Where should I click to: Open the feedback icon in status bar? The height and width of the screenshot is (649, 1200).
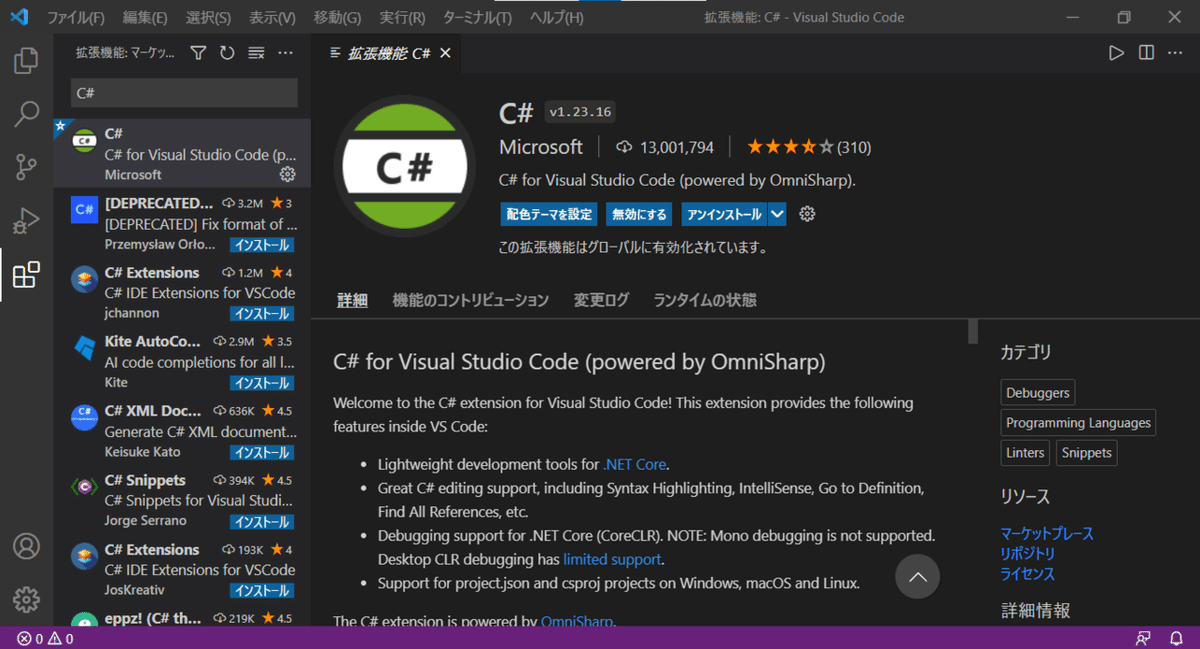(x=1144, y=638)
